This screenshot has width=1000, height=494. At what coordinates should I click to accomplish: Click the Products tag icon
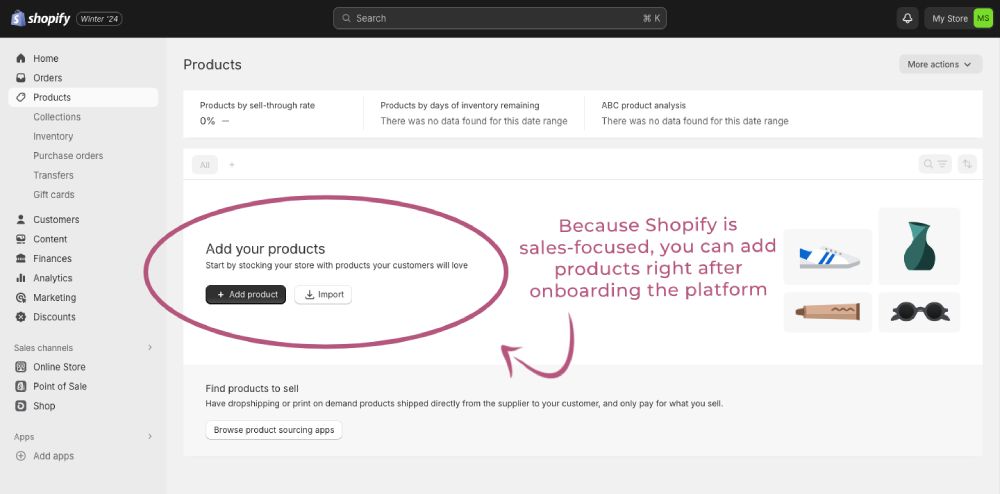point(21,98)
